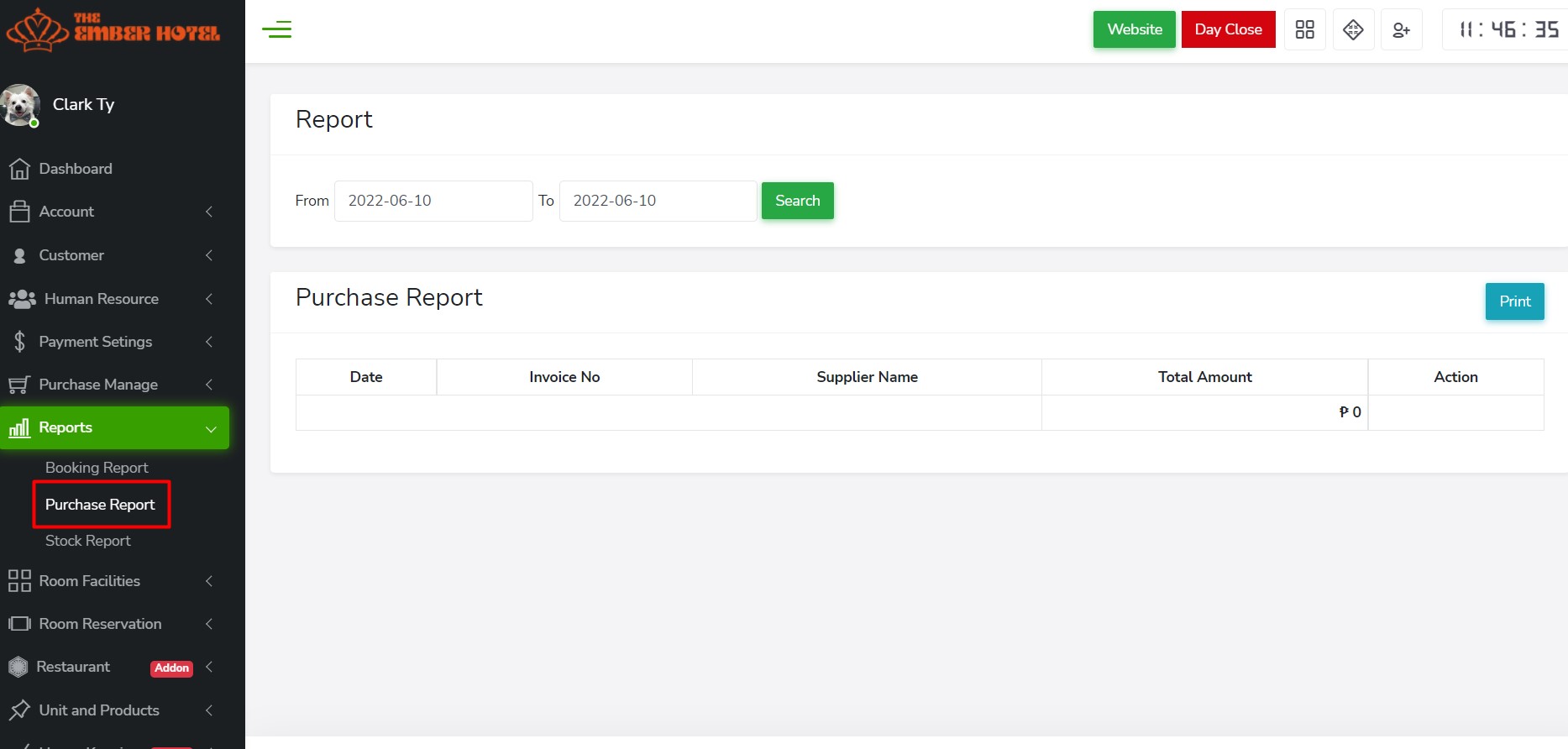Open the Booking Report page
The width and height of the screenshot is (1568, 749).
pos(97,468)
